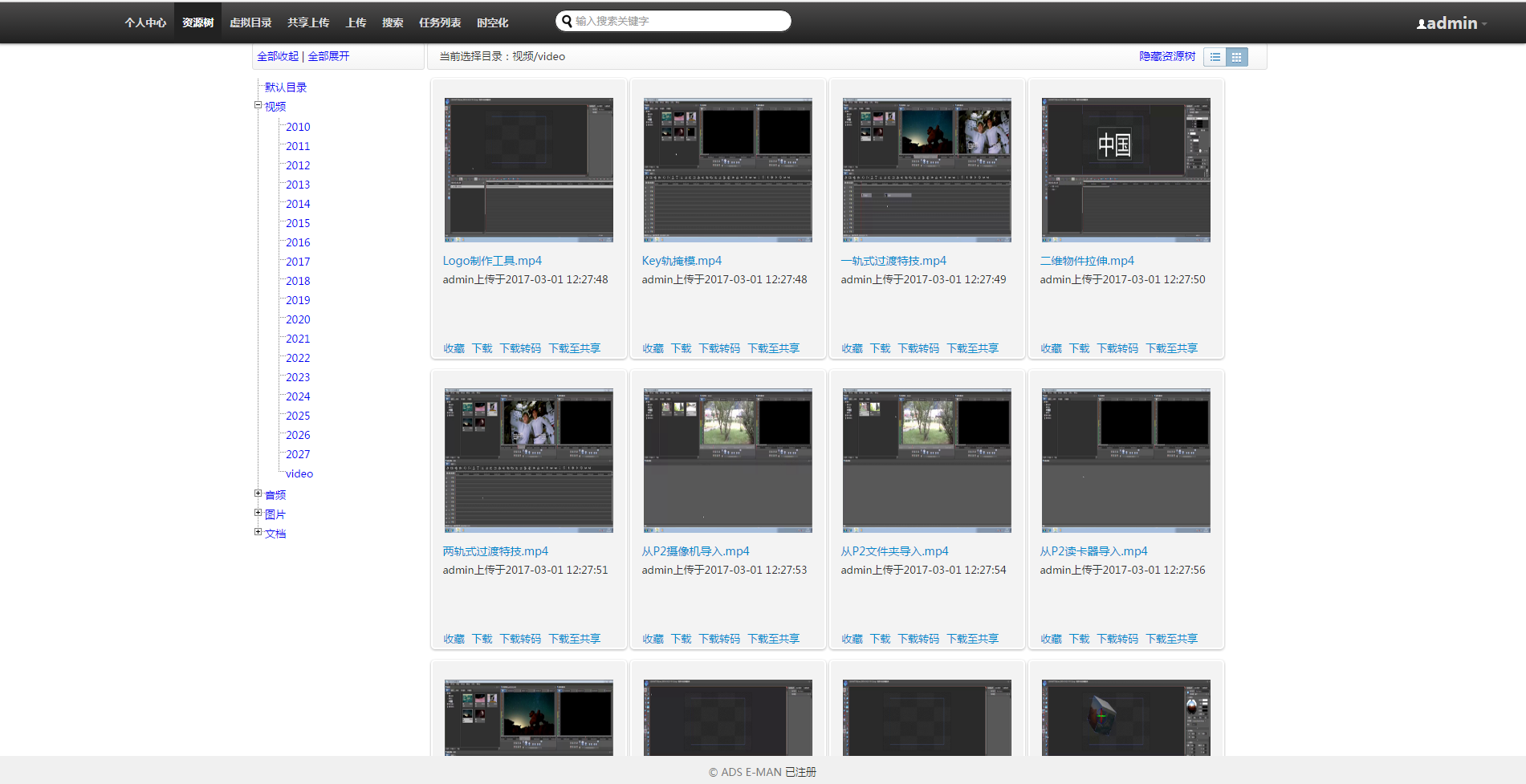The image size is (1526, 784).
Task: Click 下载至共享 under 二维物件拉伸.mp4
Action: click(1172, 348)
